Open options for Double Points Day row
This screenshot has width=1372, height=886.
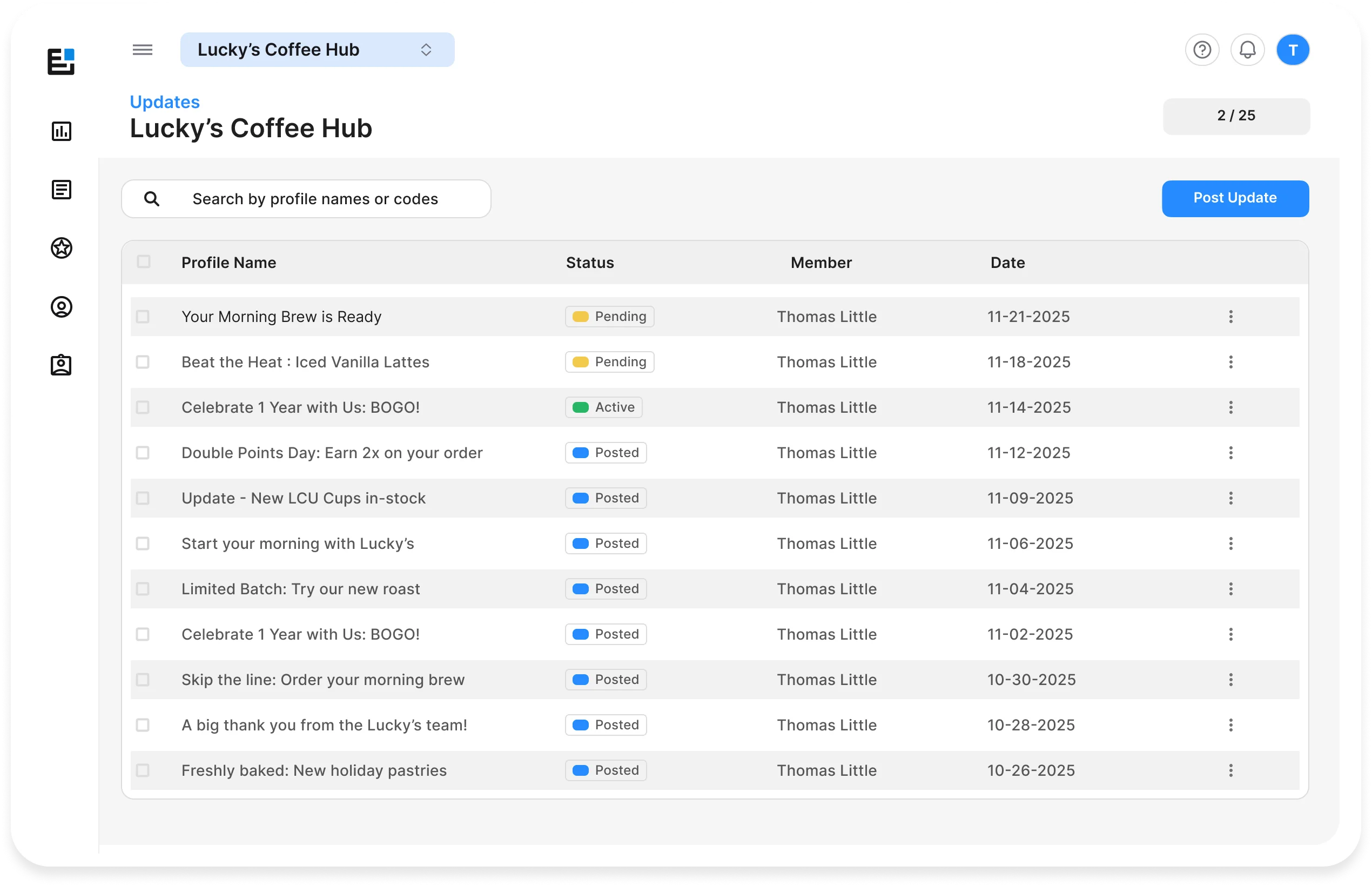click(1230, 453)
